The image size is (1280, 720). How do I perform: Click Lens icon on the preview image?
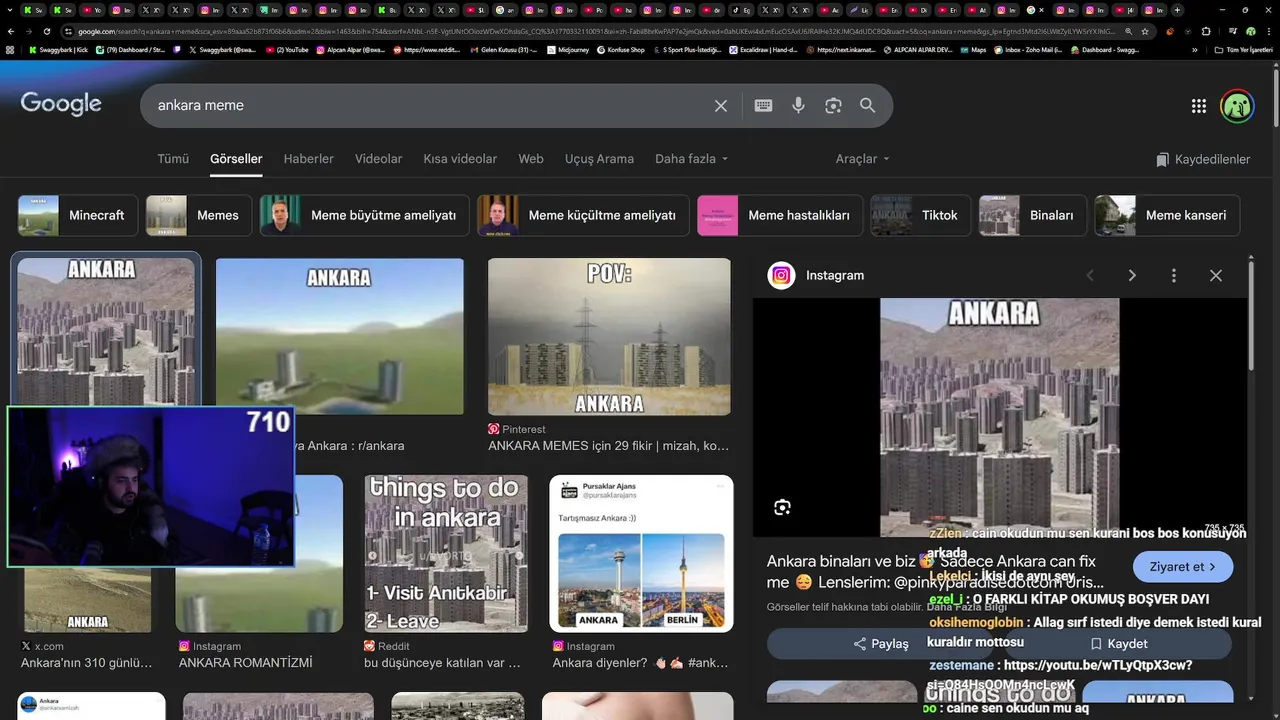tap(782, 507)
